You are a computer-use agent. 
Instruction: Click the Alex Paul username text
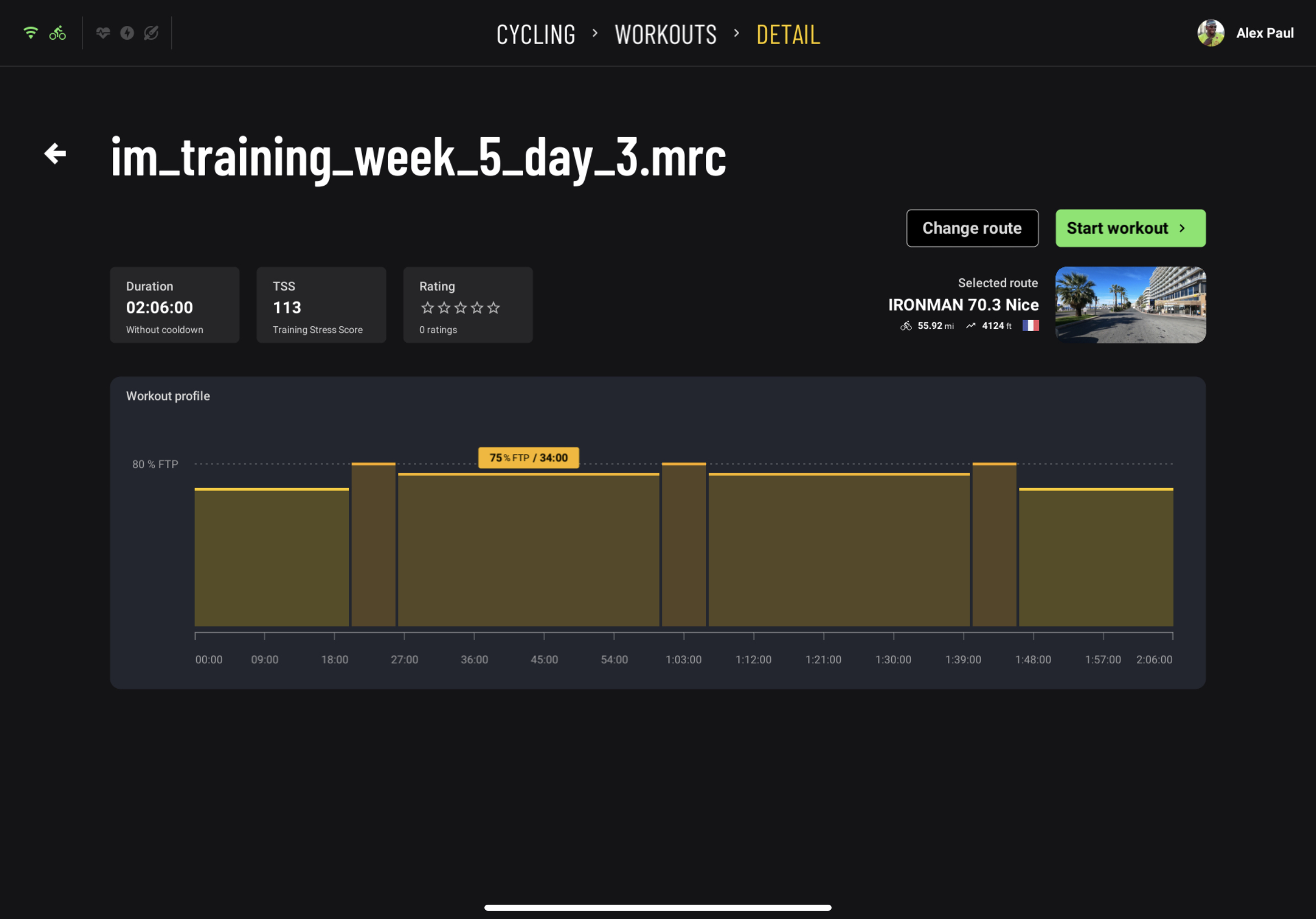point(1264,33)
